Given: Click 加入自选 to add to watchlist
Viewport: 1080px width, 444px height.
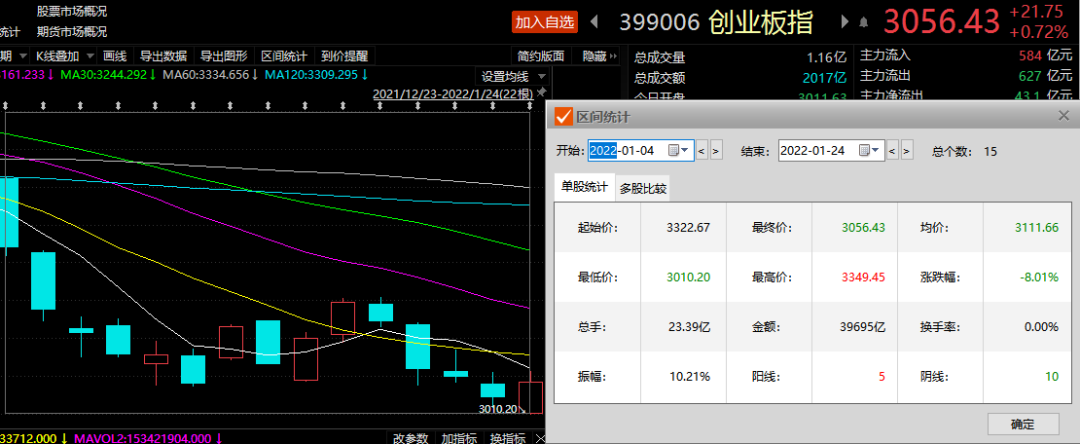Looking at the screenshot, I should point(545,21).
